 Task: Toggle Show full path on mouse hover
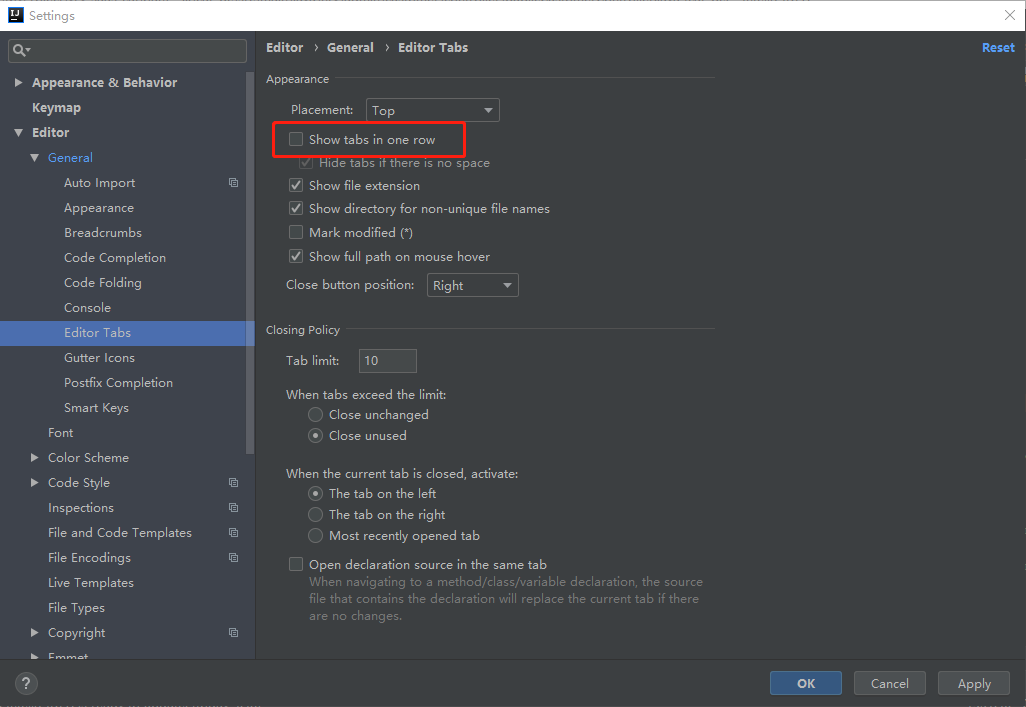(x=296, y=256)
